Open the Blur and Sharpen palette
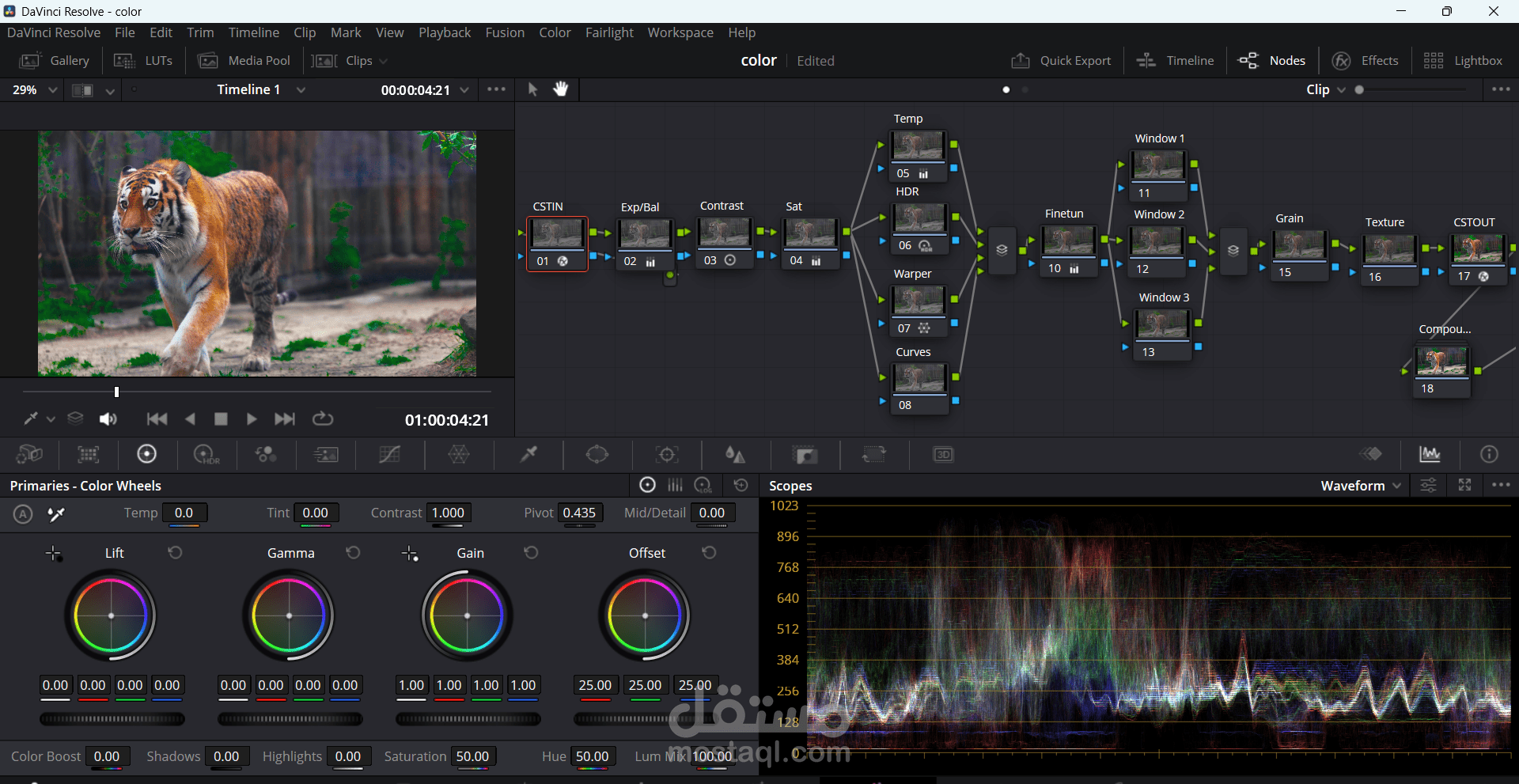1519x784 pixels. pyautogui.click(x=735, y=455)
